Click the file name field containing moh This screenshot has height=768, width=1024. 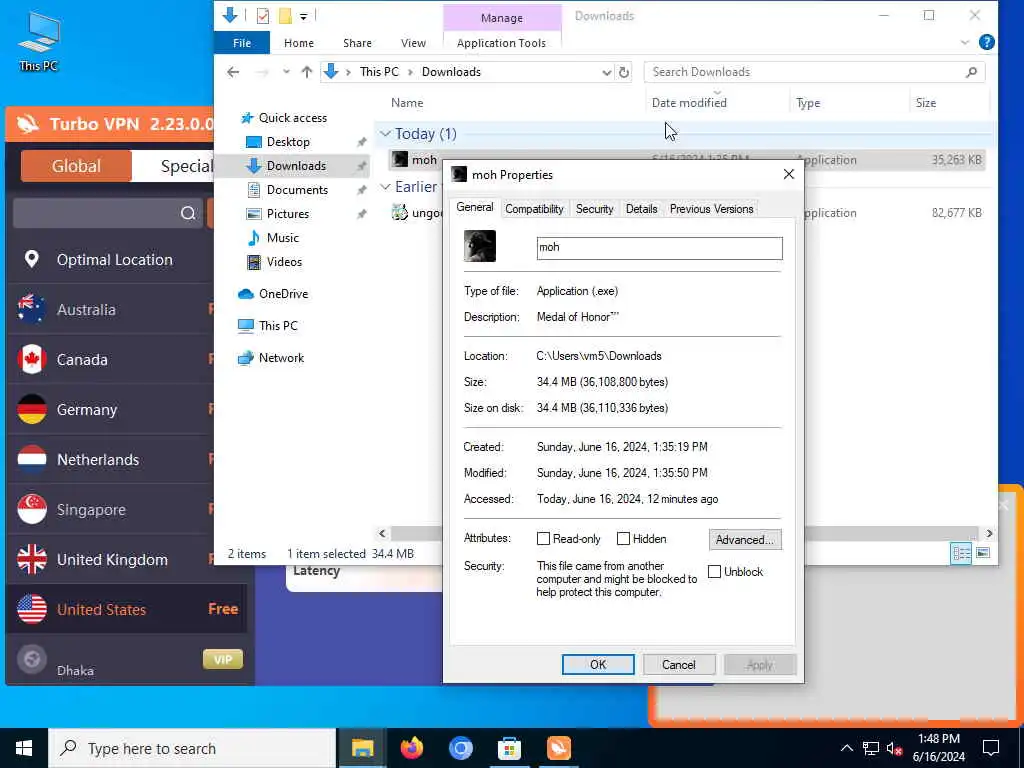click(659, 248)
